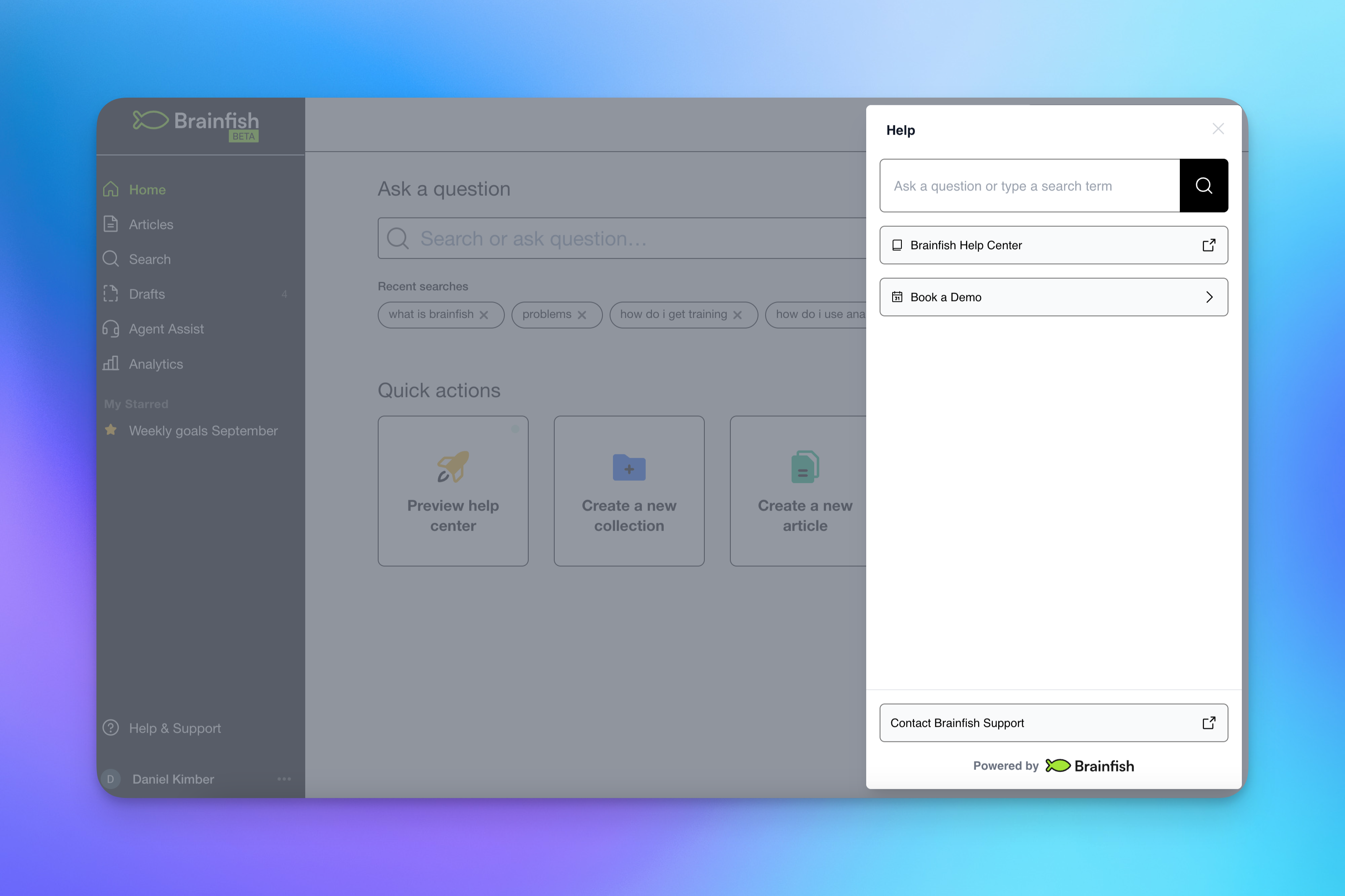This screenshot has width=1345, height=896.
Task: Click calendar icon beside Book a Demo
Action: [897, 297]
